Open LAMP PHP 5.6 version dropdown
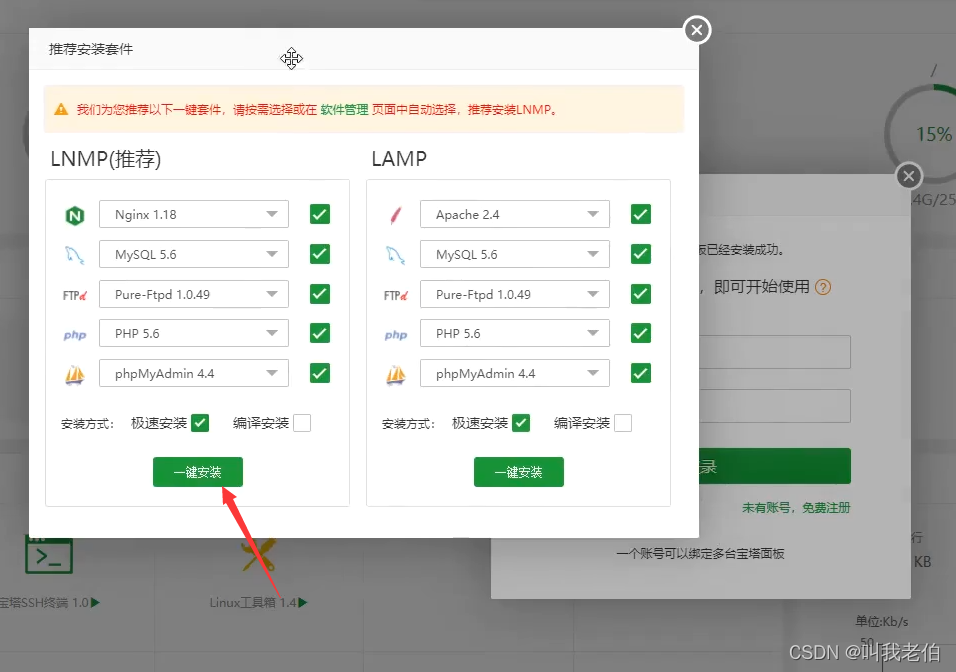This screenshot has height=672, width=956. coord(515,333)
